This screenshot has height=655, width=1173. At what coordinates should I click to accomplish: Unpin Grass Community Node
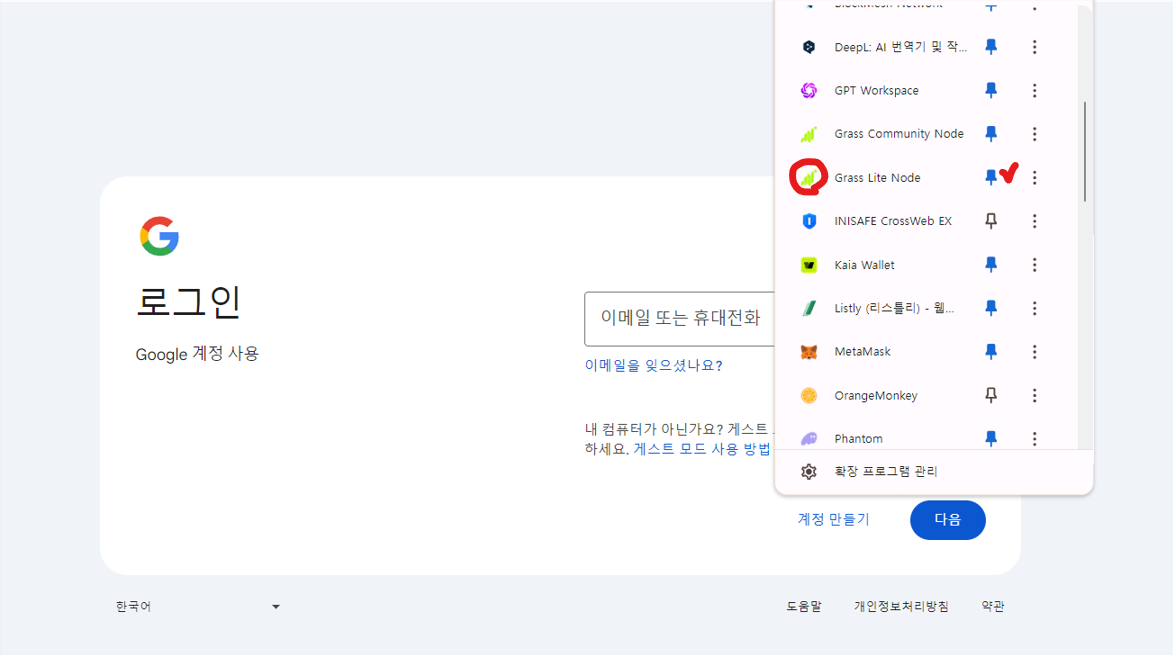991,134
